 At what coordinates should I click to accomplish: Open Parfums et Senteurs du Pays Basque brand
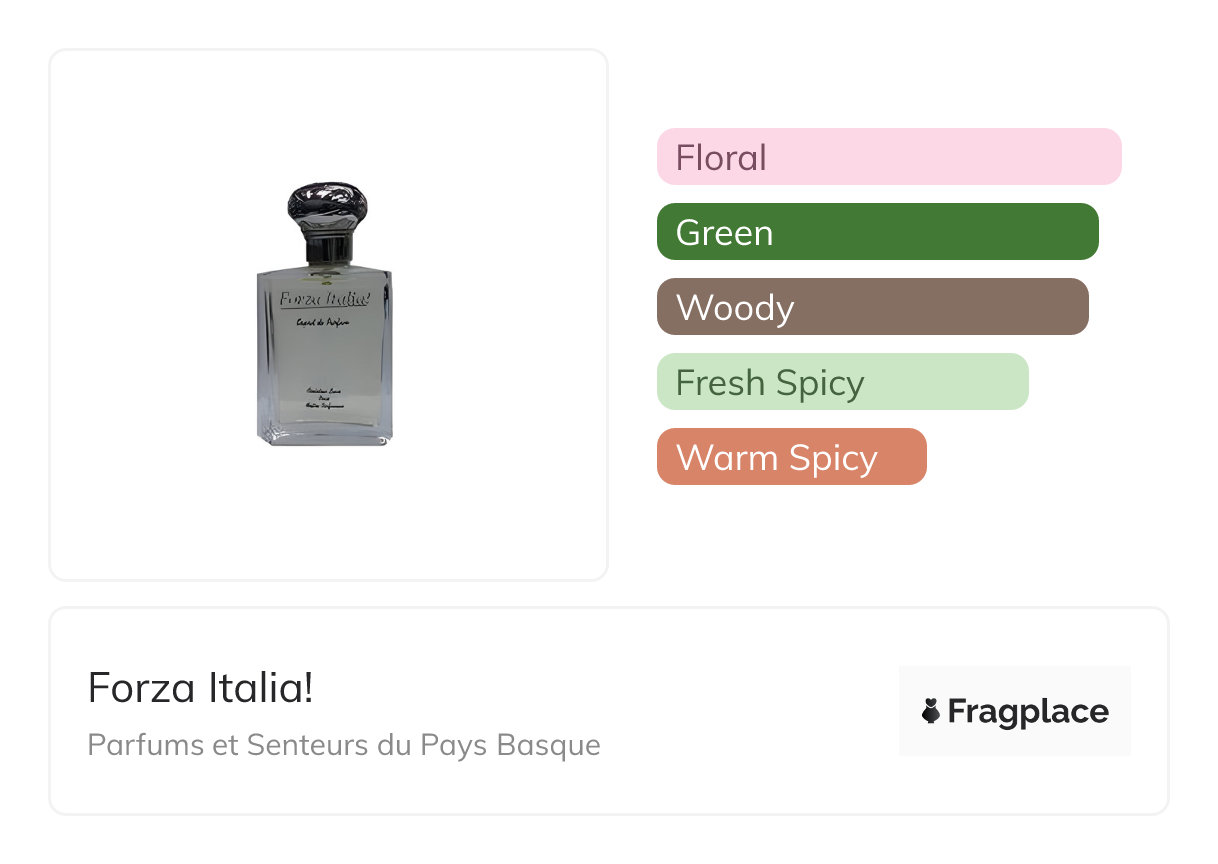pyautogui.click(x=344, y=745)
